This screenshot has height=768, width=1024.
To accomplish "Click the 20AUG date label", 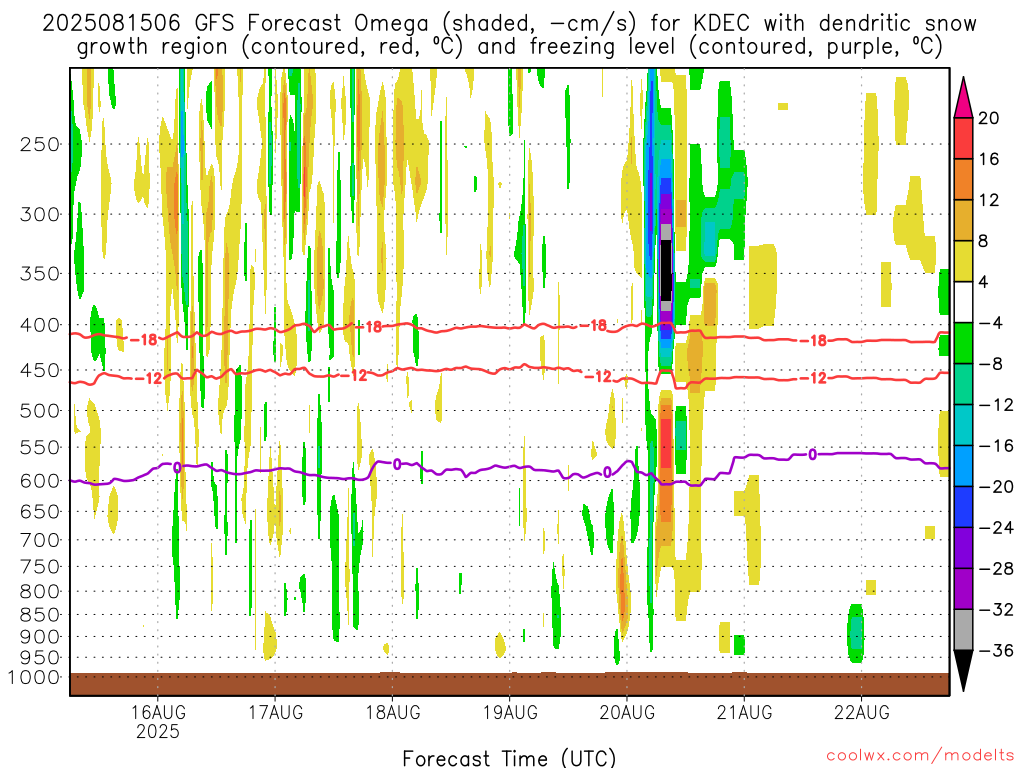I will coord(627,712).
